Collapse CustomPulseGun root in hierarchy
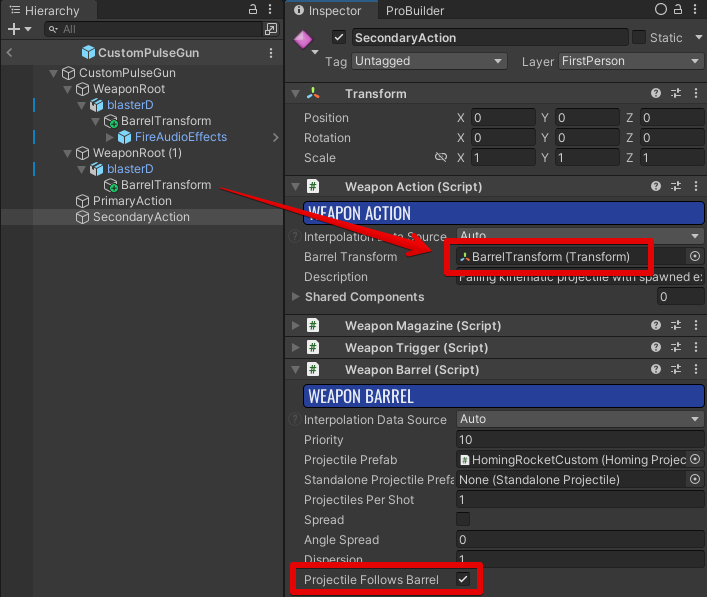This screenshot has height=599, width=707. 54,73
